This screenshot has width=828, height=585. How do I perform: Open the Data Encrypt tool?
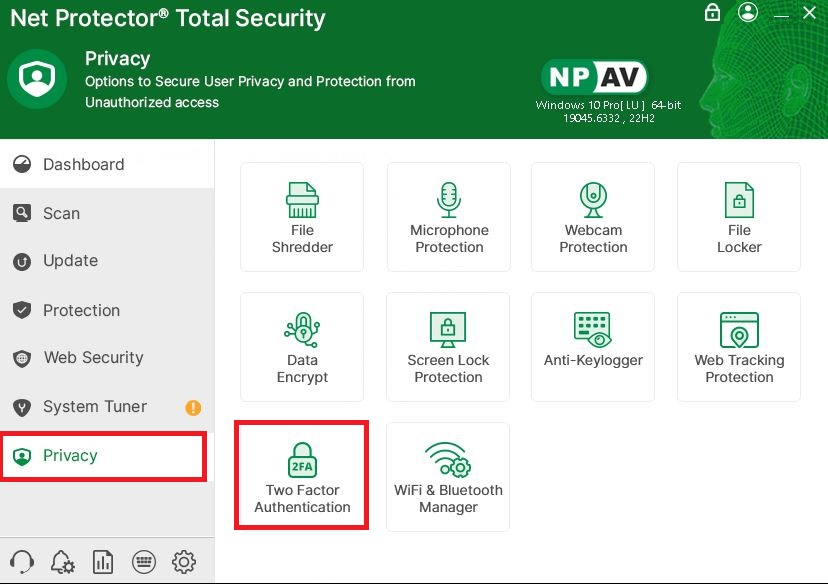click(302, 347)
